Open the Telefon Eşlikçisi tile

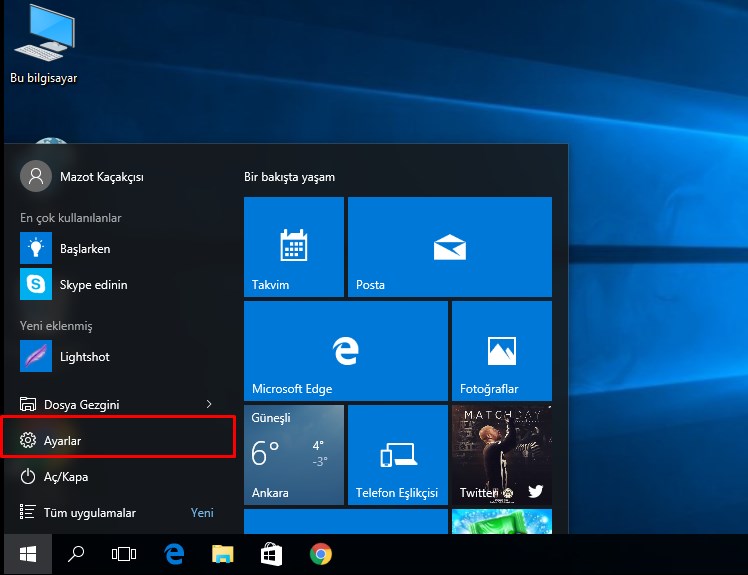397,455
